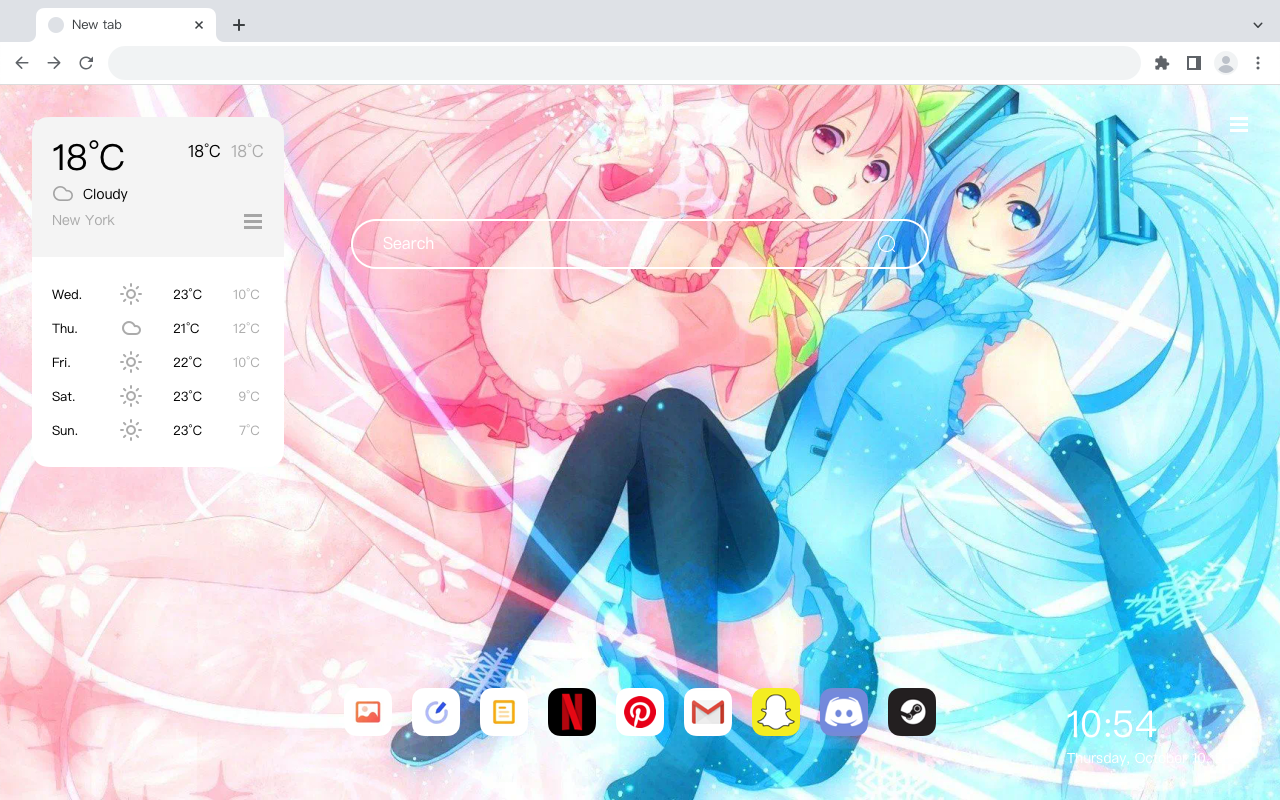Viewport: 1280px width, 800px height.
Task: Open the page hamburger menu
Action: [1239, 125]
